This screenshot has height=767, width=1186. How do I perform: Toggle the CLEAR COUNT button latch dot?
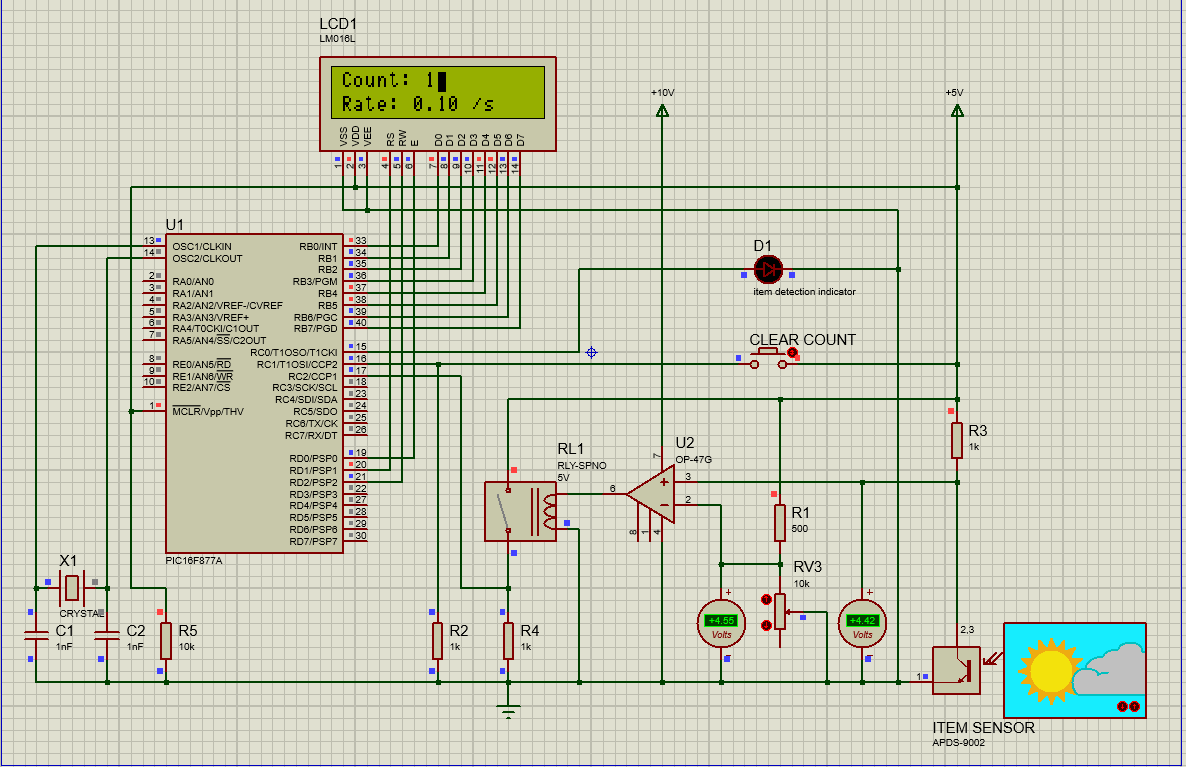pos(792,352)
